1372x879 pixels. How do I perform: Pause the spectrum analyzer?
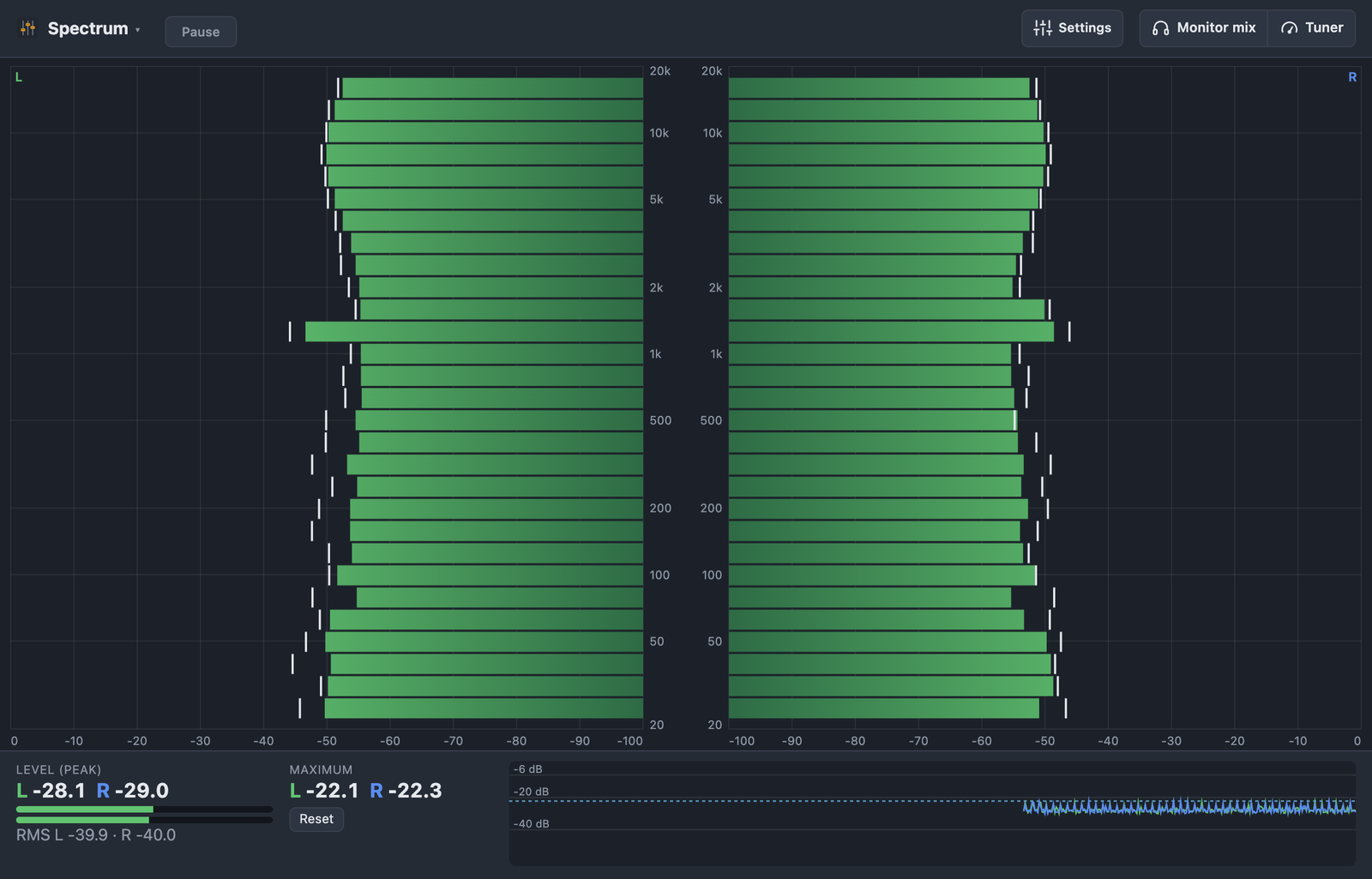[201, 32]
